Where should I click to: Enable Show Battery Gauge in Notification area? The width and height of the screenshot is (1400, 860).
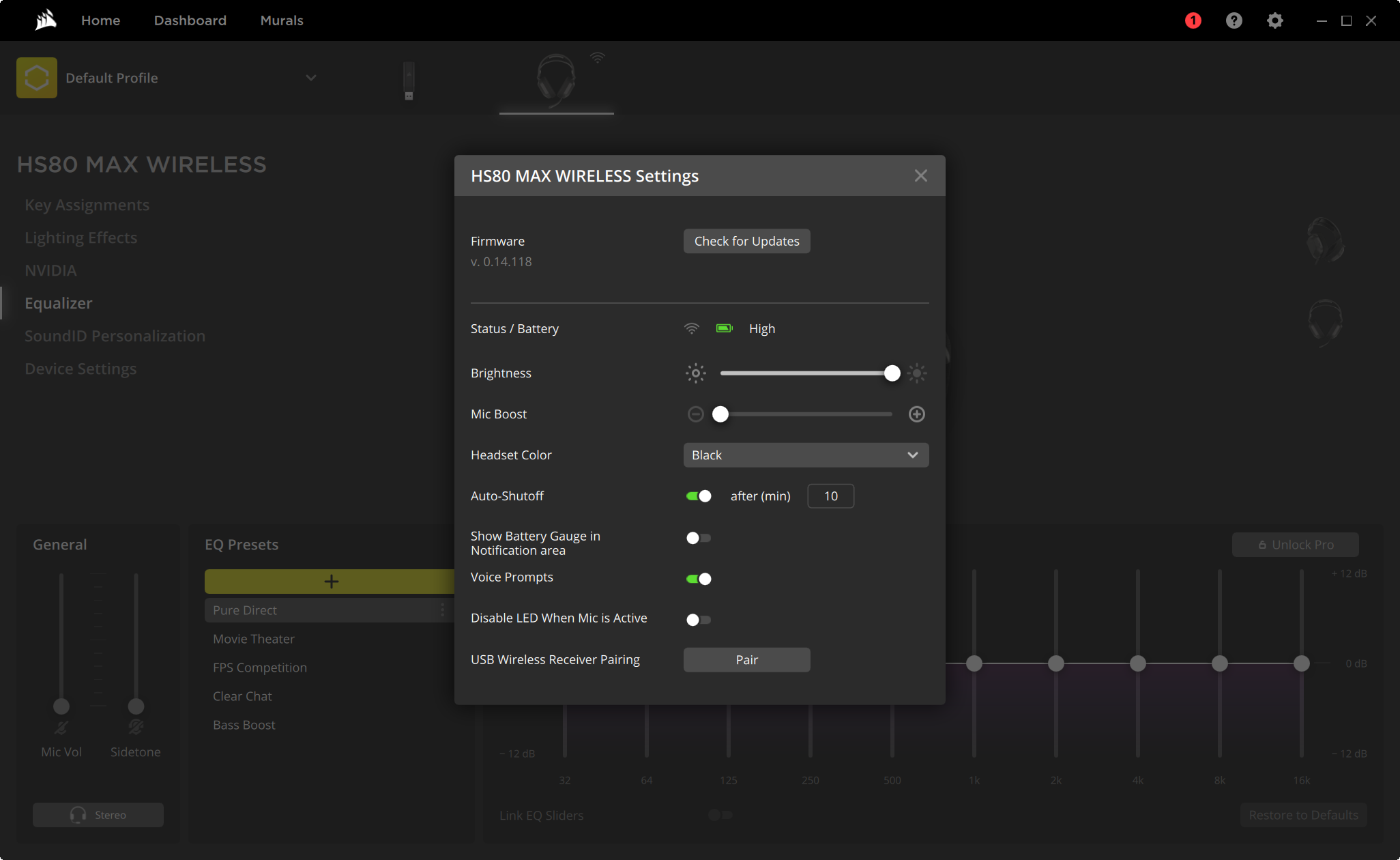699,538
